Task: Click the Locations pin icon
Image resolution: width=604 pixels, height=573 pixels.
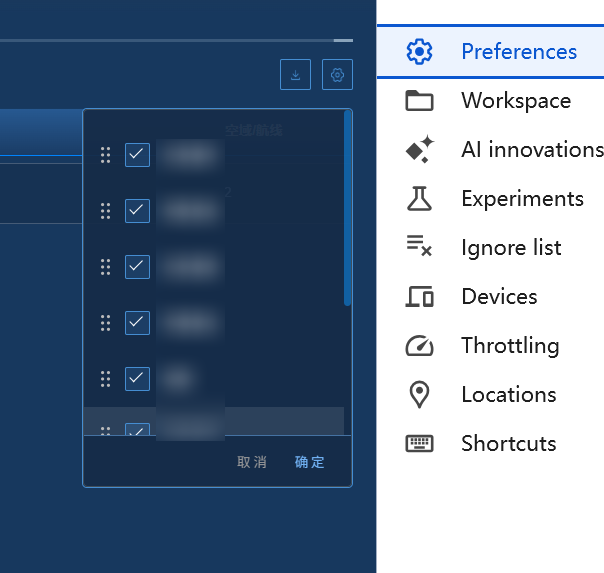Action: click(419, 394)
